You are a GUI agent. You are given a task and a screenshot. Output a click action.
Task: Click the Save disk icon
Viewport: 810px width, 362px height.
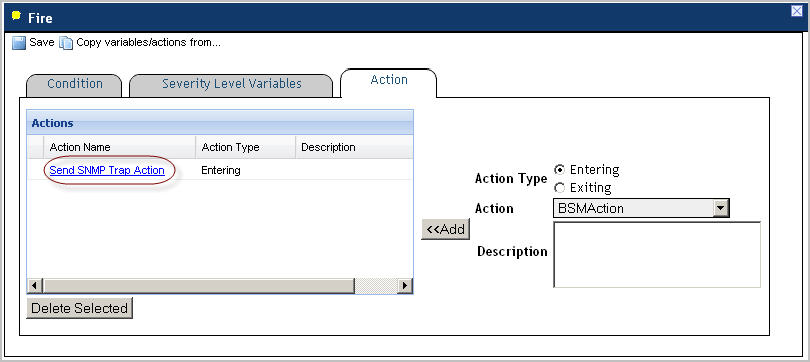coord(19,43)
